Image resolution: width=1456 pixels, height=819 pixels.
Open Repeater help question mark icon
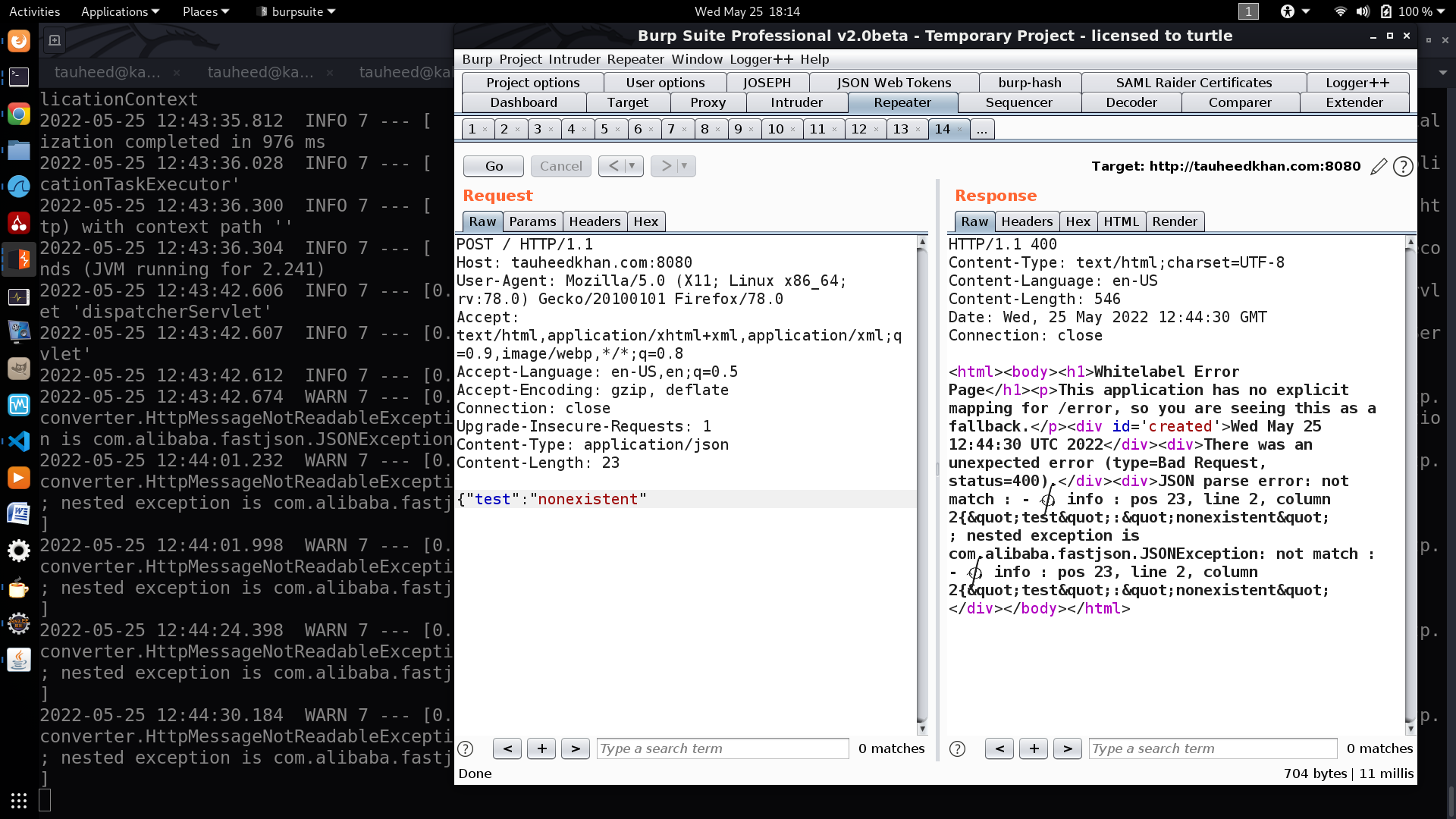coord(1403,166)
